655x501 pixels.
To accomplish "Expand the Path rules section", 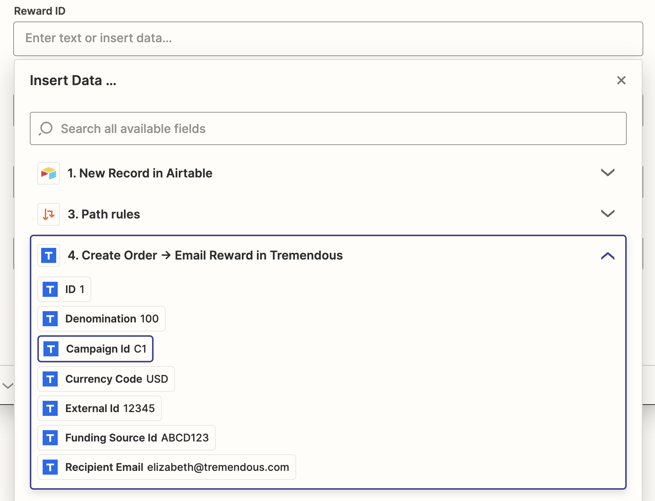I will coord(607,214).
